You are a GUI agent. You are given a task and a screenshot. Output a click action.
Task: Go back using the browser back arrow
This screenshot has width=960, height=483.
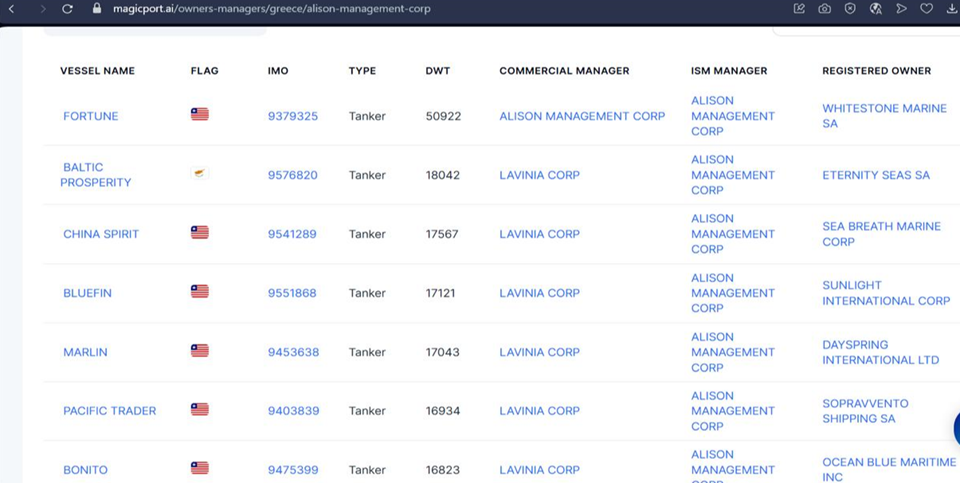(x=11, y=9)
